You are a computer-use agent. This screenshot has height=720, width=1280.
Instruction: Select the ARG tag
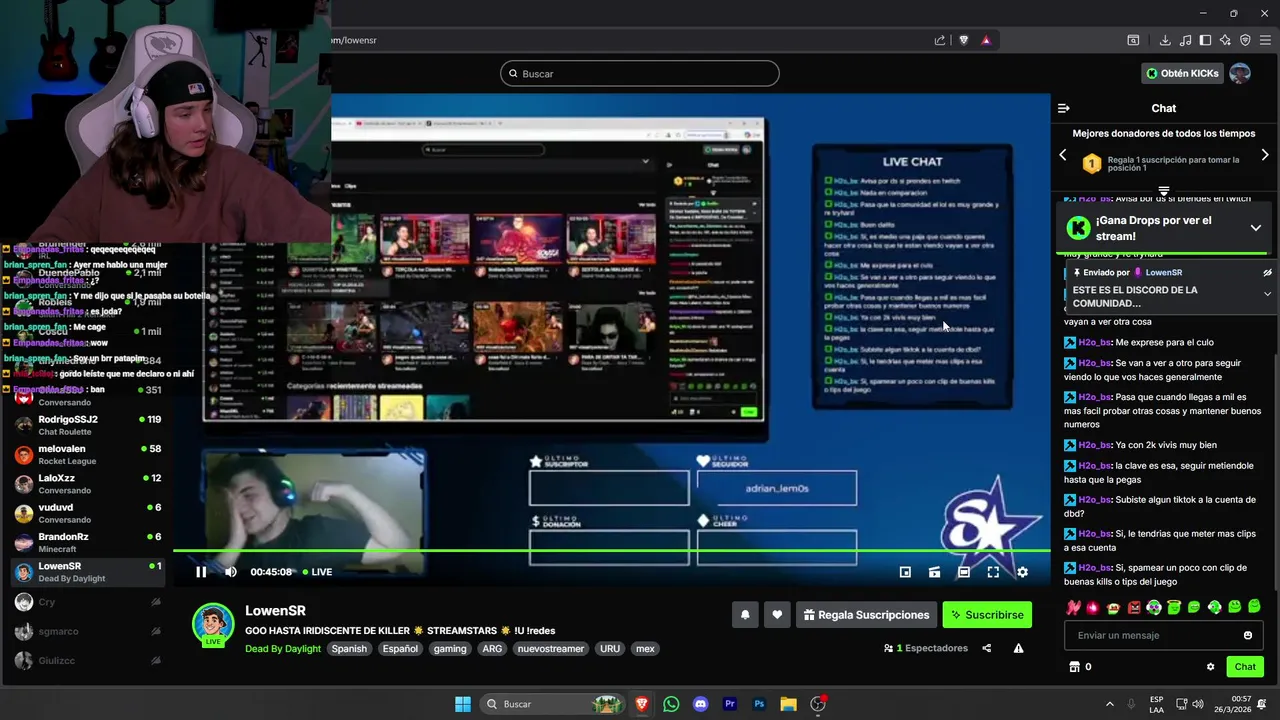492,649
